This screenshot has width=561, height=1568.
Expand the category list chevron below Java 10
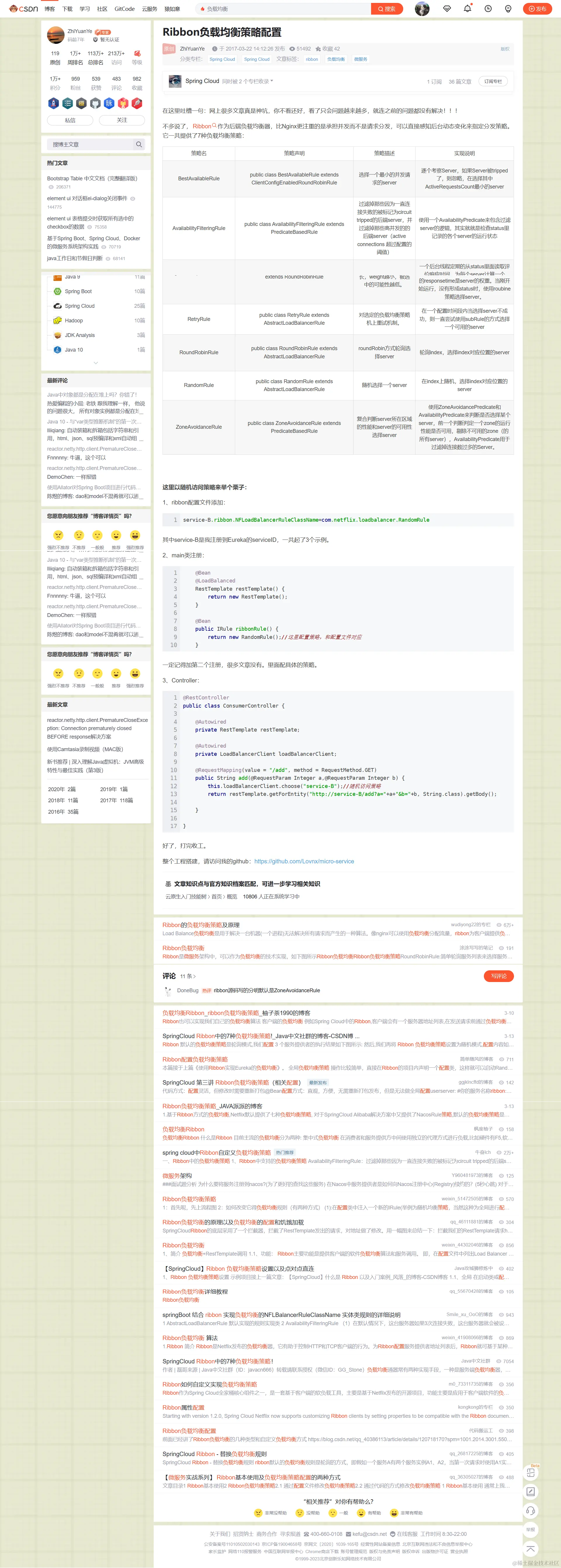click(96, 363)
